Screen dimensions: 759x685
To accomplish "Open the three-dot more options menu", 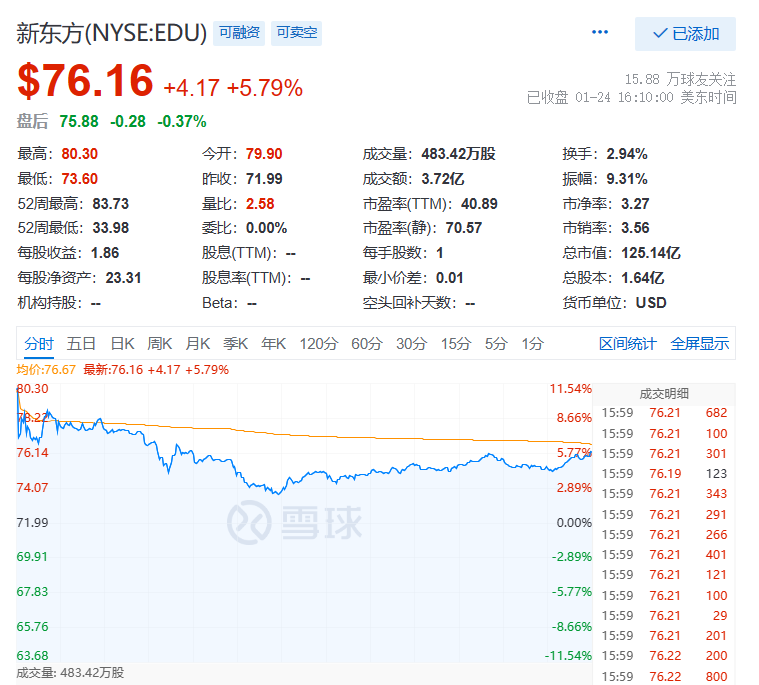I will coord(600,32).
